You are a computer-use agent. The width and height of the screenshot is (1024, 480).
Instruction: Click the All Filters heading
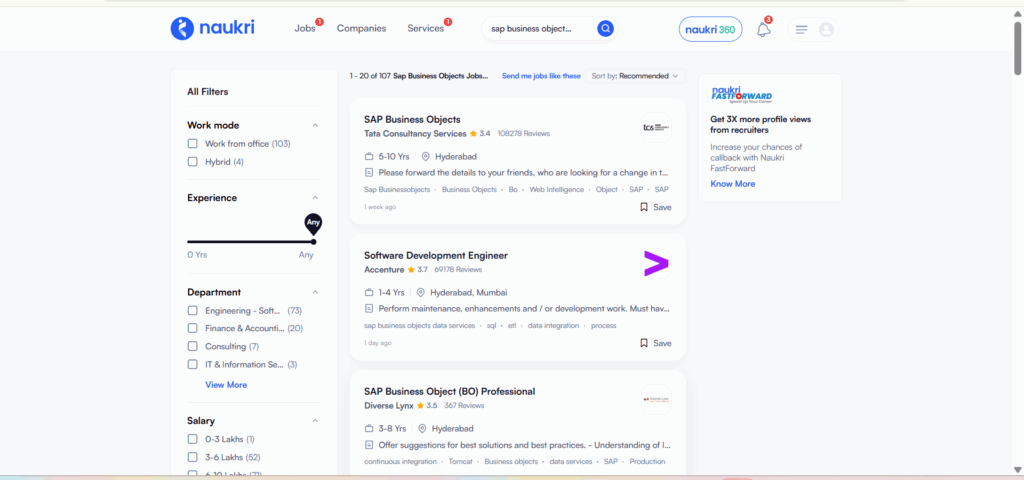tap(208, 92)
